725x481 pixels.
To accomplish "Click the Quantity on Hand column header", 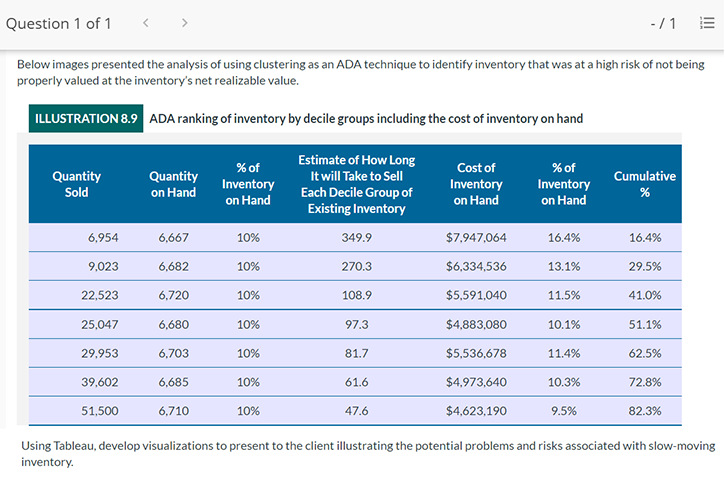I will pos(173,184).
